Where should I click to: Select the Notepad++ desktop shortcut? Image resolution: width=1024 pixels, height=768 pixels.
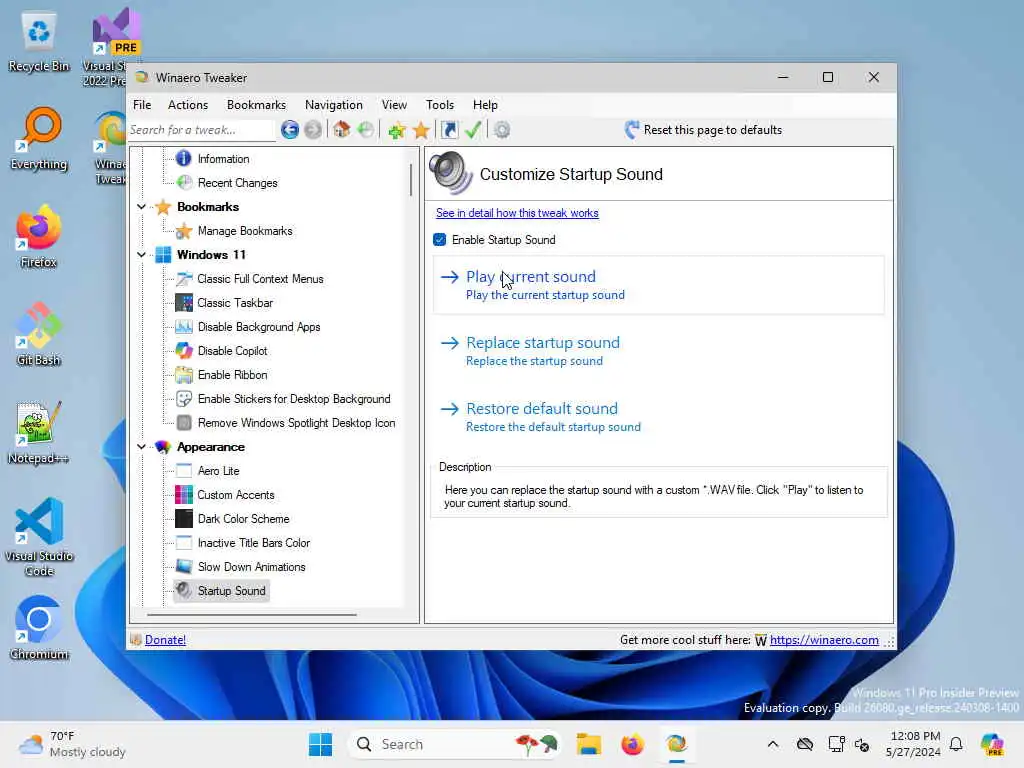click(39, 432)
